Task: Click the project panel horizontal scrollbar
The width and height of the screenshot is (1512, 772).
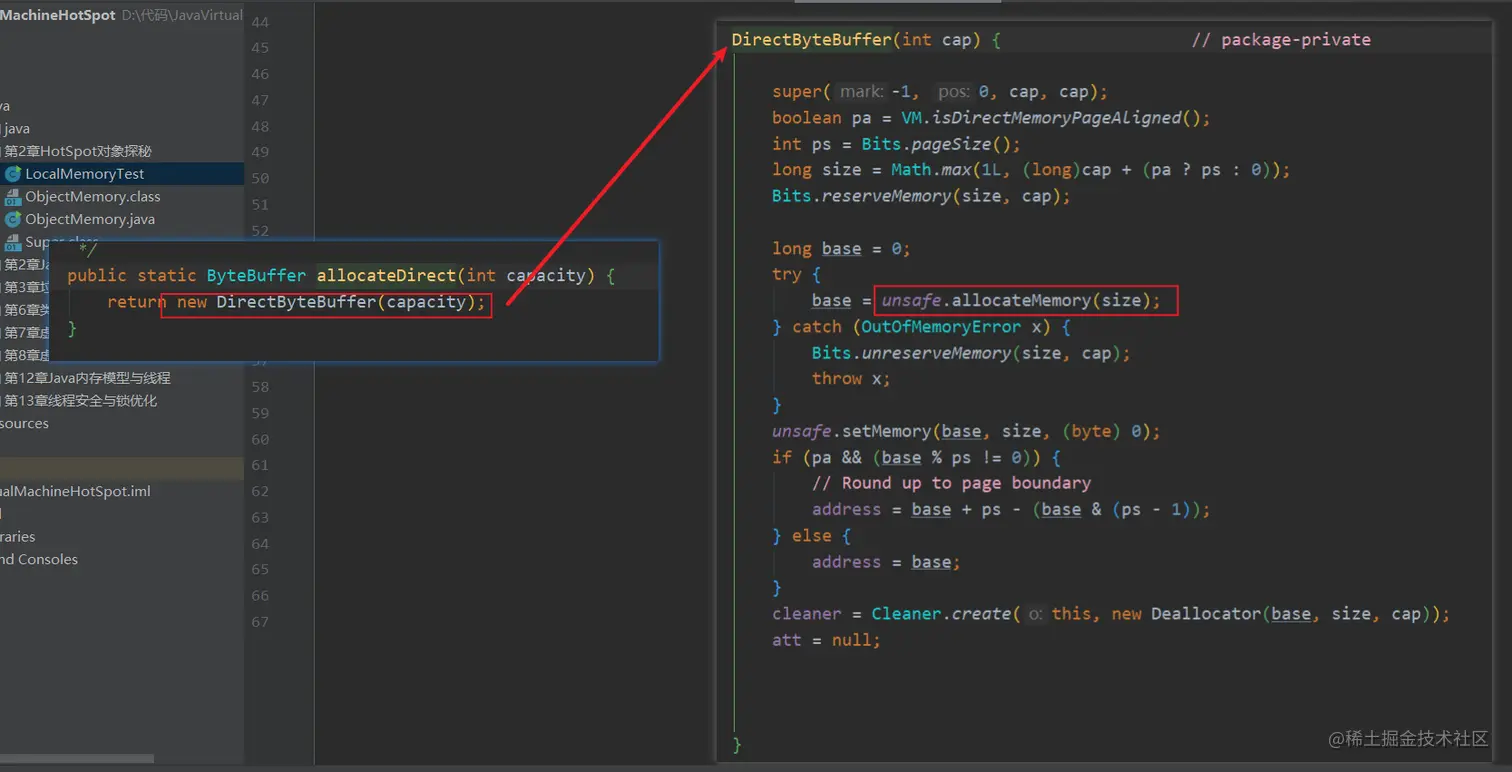Action: point(78,759)
